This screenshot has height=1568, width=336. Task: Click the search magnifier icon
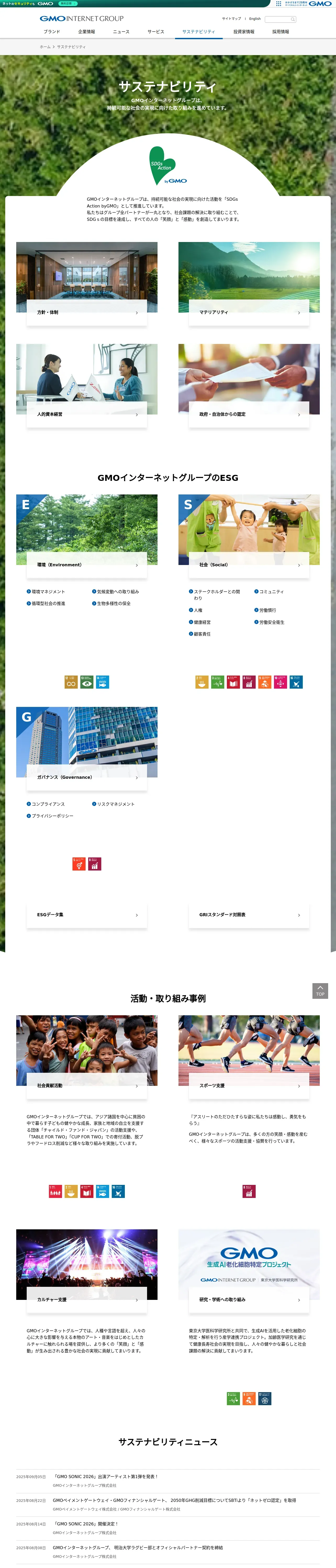coord(293,20)
